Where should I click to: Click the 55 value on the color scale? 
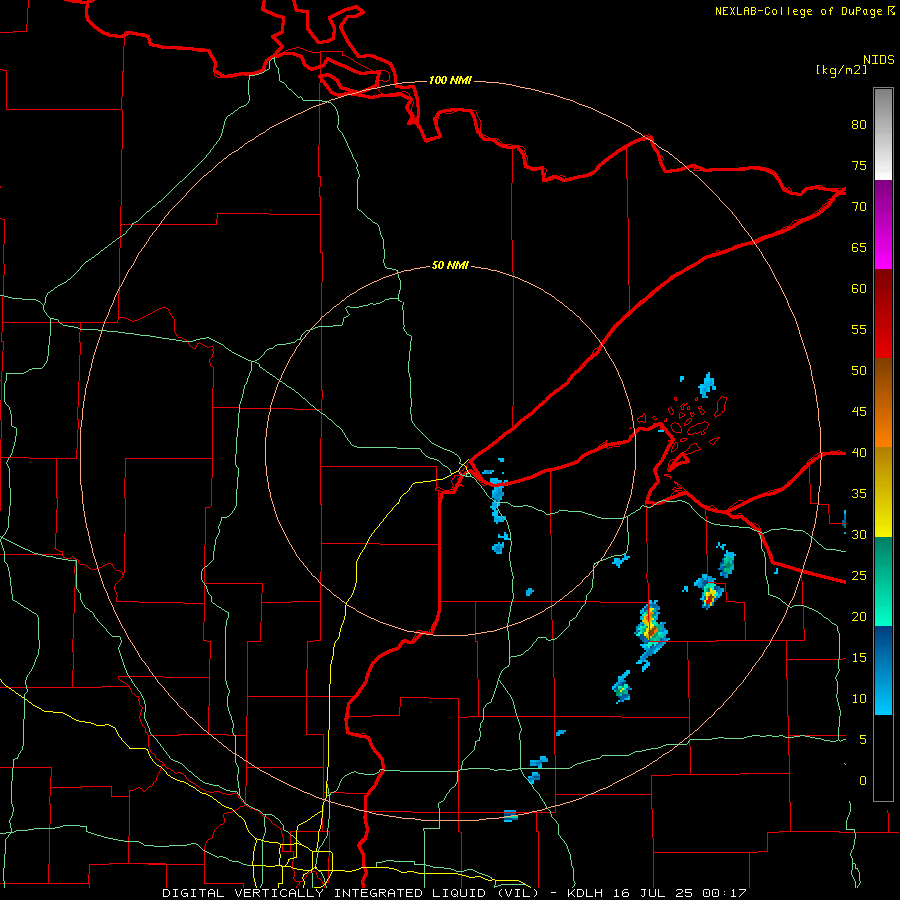pos(859,330)
